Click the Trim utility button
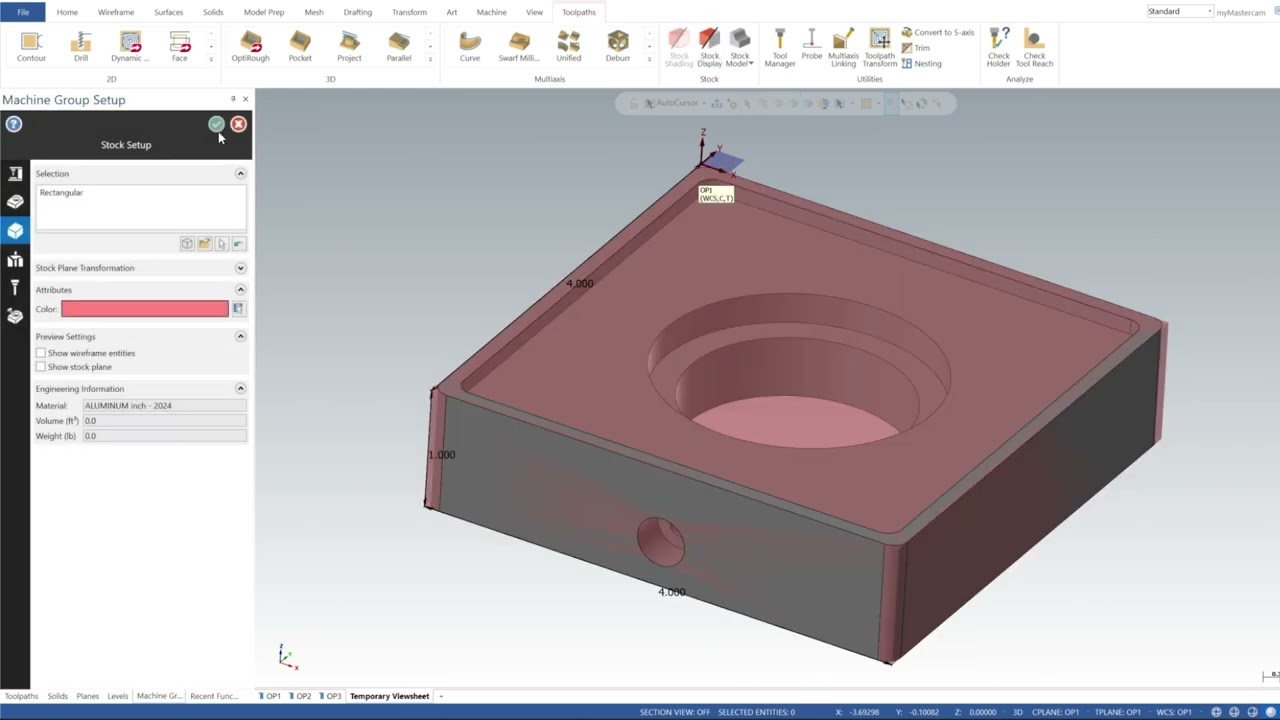Image resolution: width=1280 pixels, height=720 pixels. [x=916, y=47]
